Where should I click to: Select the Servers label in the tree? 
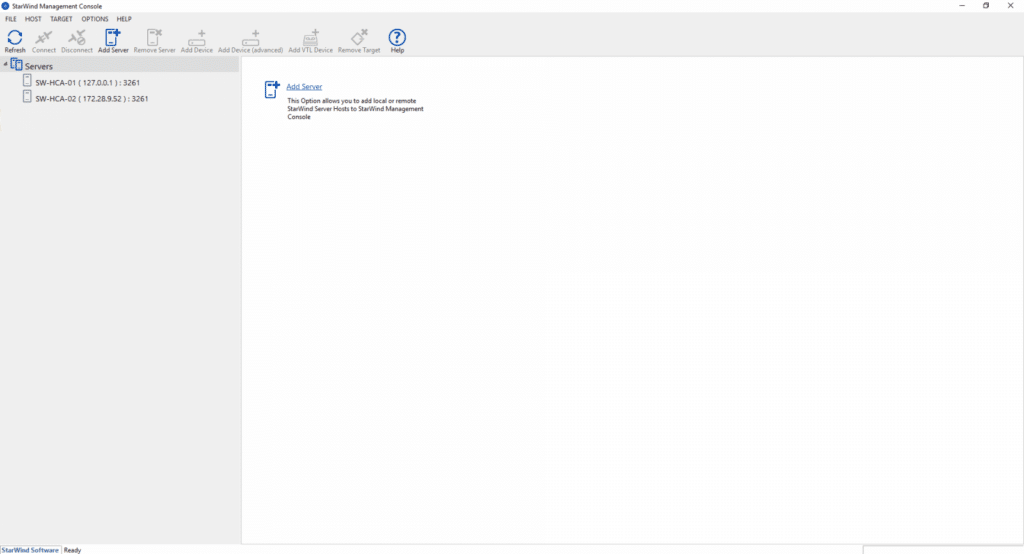tap(39, 66)
